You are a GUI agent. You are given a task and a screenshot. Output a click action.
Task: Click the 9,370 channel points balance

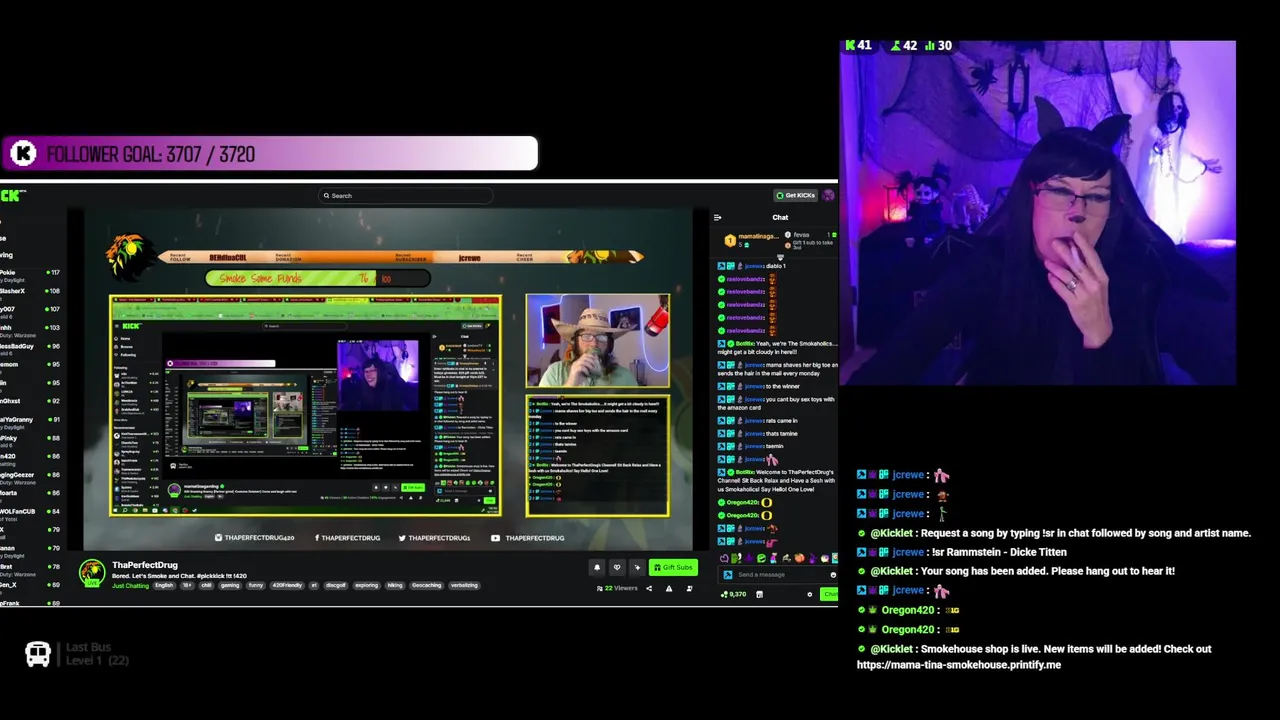[734, 594]
